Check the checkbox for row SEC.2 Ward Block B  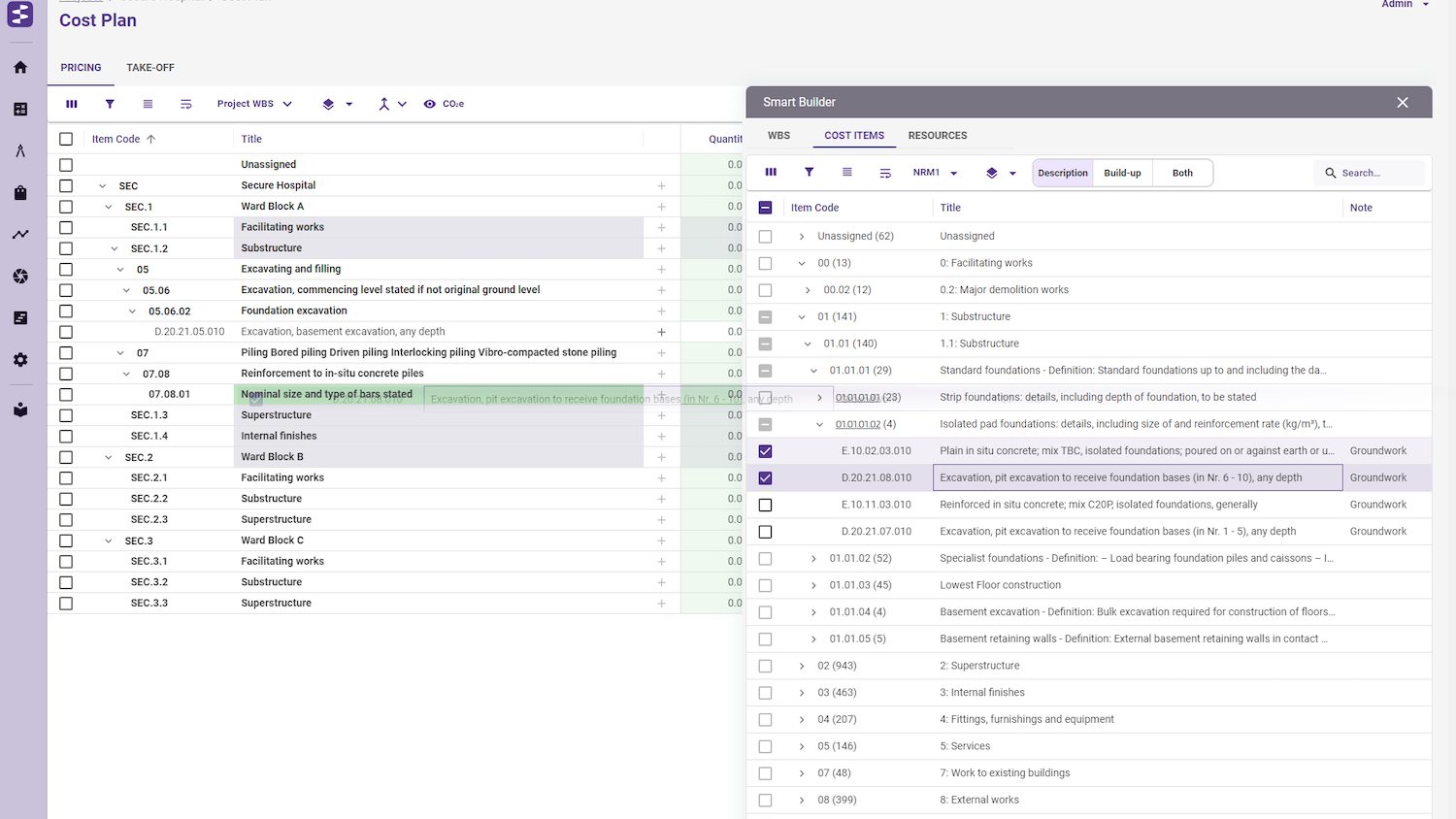65,456
